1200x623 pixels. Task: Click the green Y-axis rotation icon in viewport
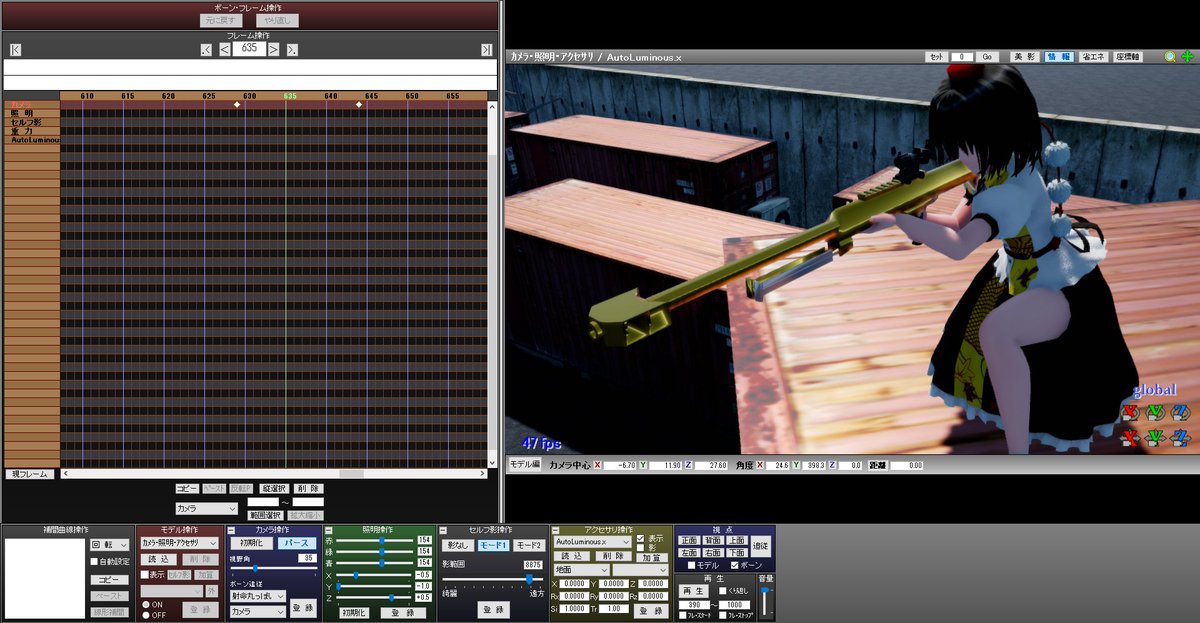coord(1155,411)
